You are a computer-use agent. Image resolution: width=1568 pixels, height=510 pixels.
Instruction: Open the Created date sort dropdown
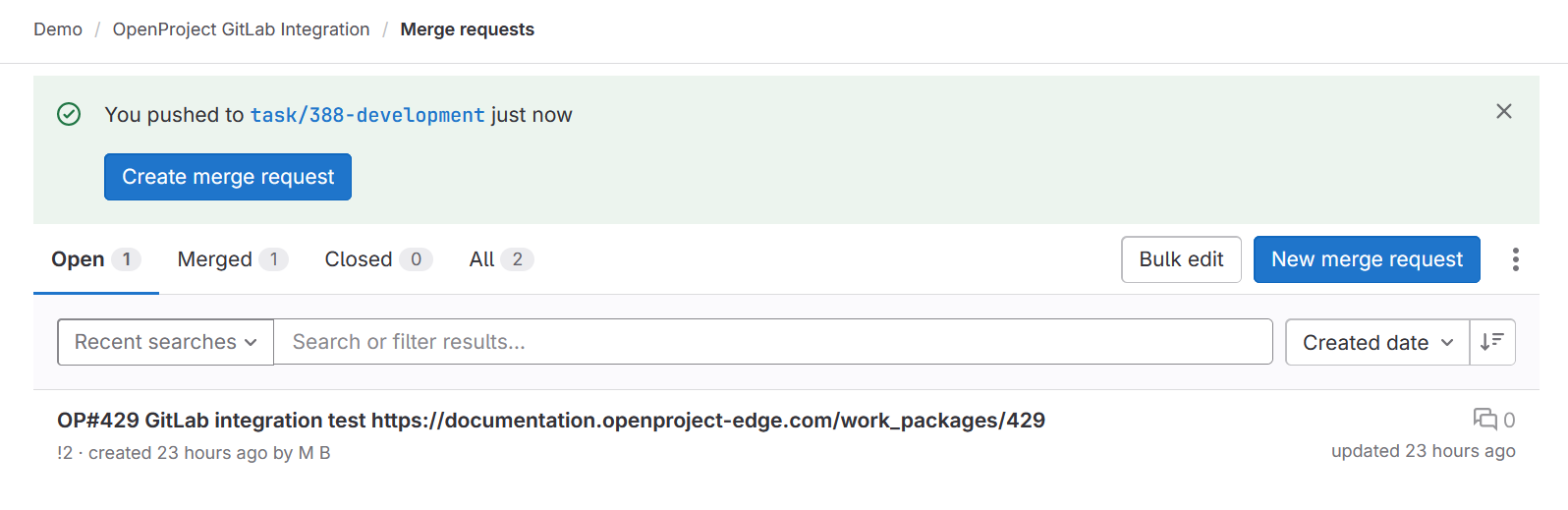pos(1376,342)
